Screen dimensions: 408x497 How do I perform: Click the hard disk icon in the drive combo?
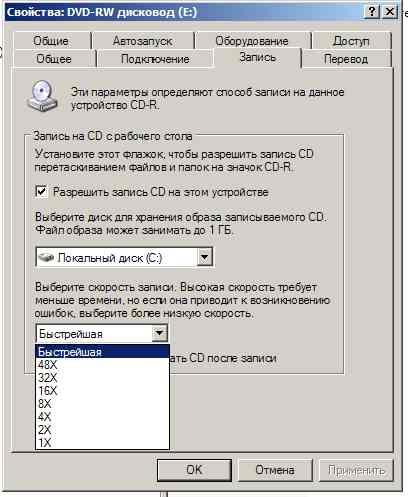click(46, 257)
